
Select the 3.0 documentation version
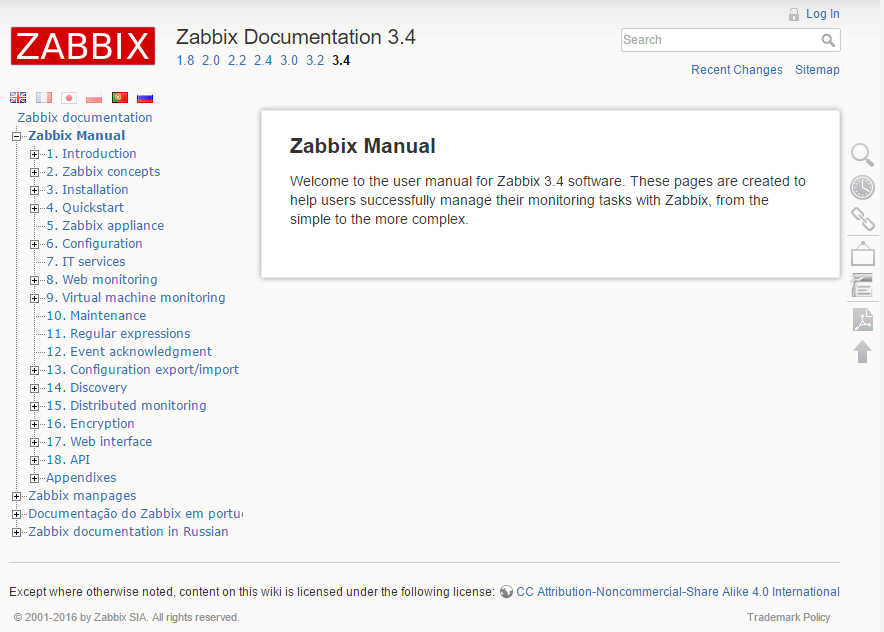click(x=289, y=60)
